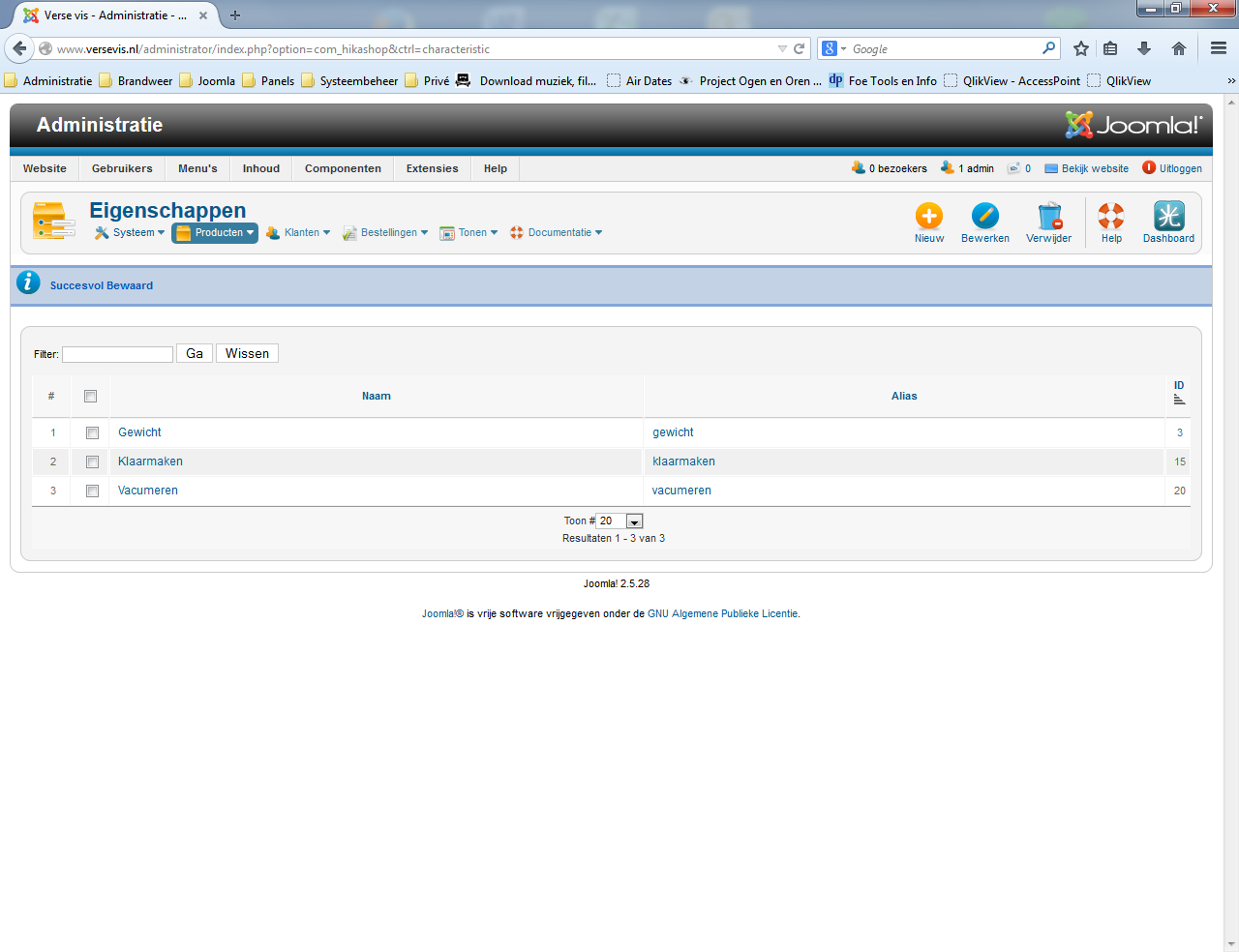Go to the HikaShop Dashboard icon

pos(1168,216)
